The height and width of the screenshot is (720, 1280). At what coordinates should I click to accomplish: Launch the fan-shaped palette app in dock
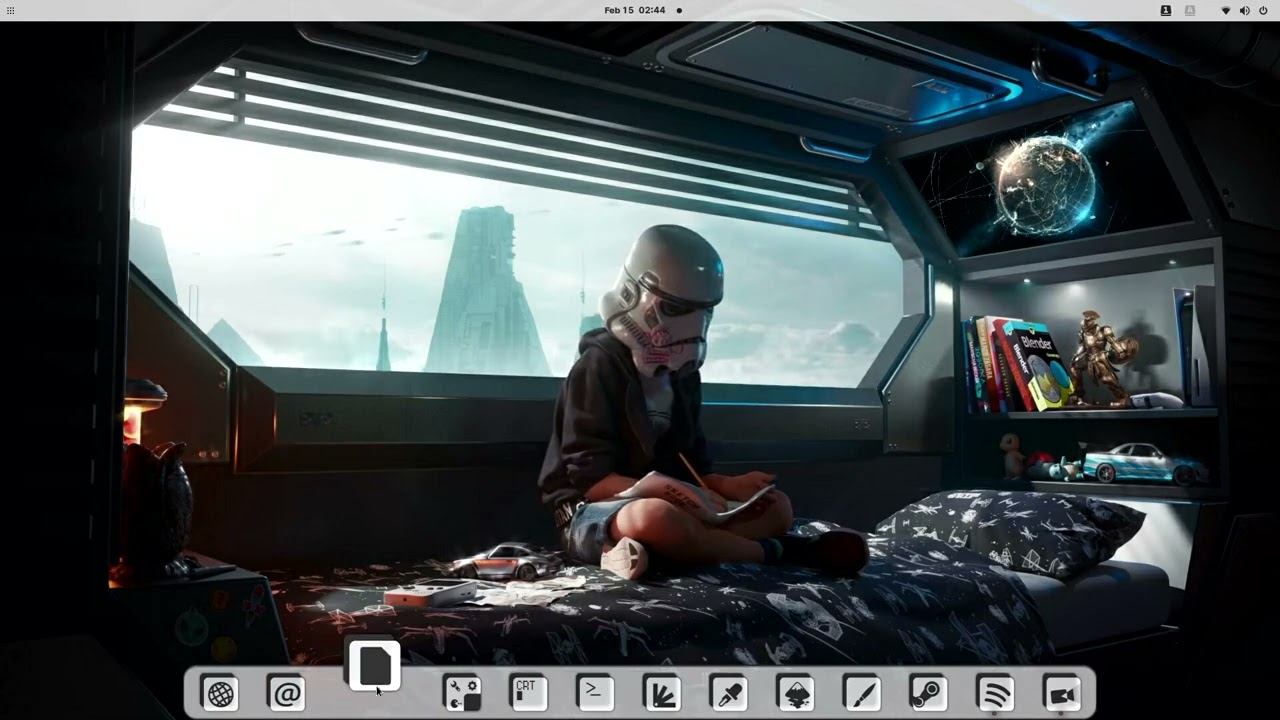click(x=662, y=693)
